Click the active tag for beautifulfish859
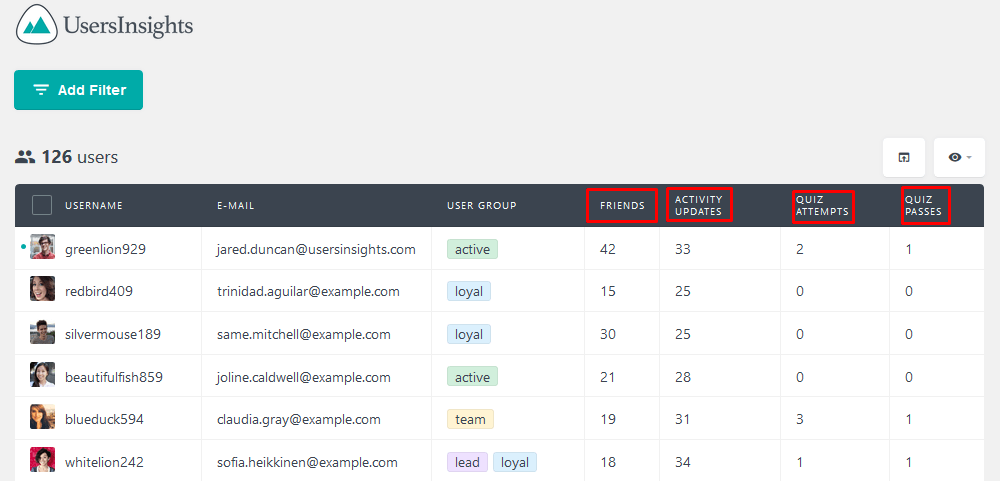Image resolution: width=1000 pixels, height=481 pixels. tap(473, 377)
